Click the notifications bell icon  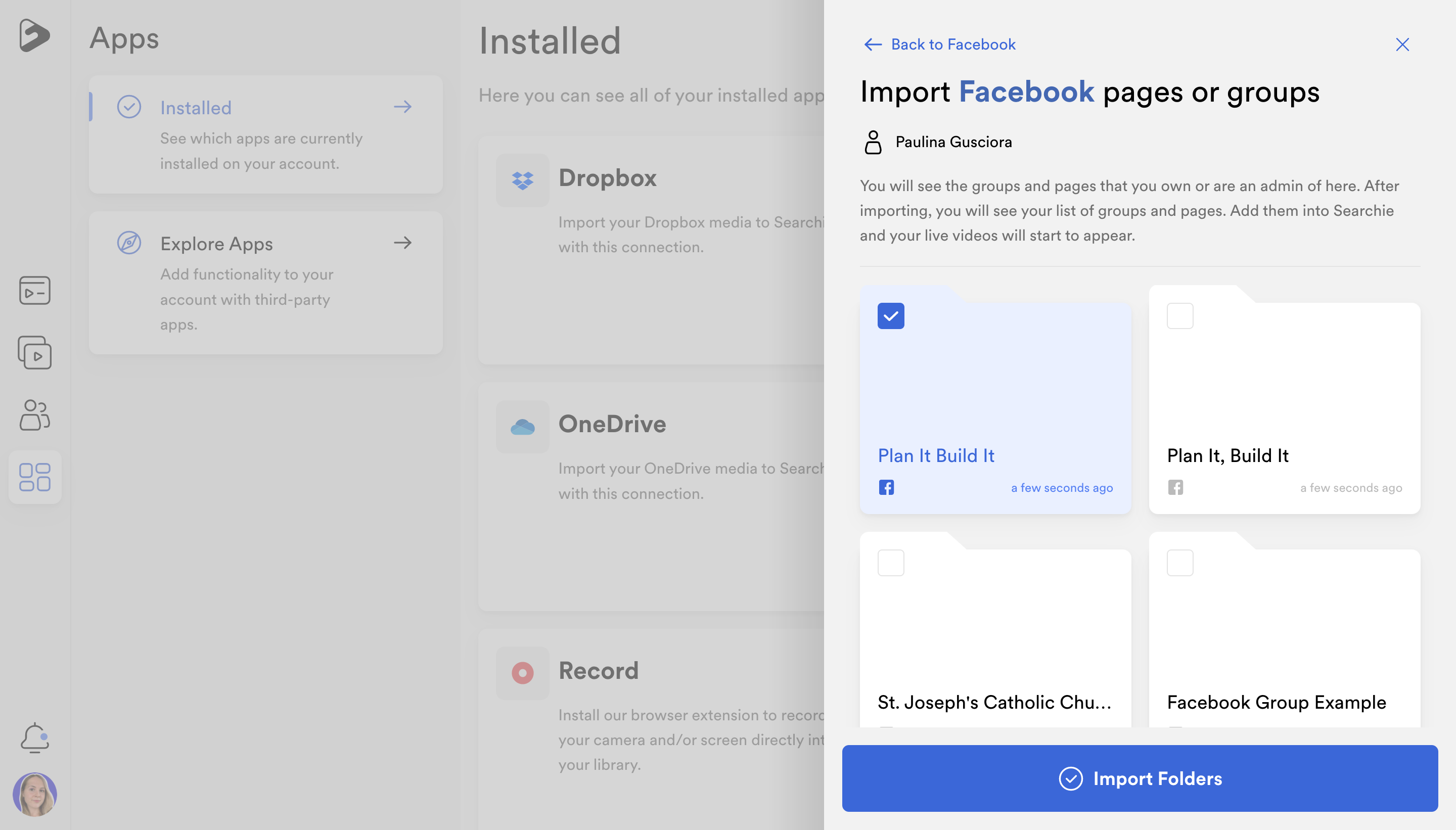coord(35,738)
